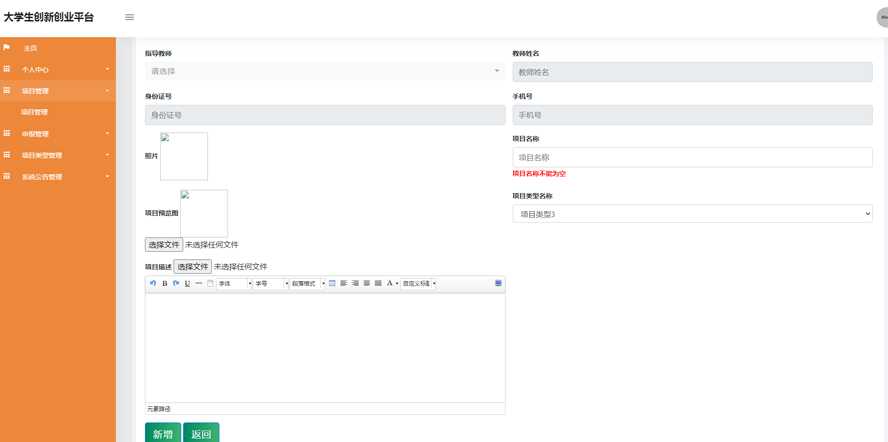
Task: Justify text in the editor
Action: pyautogui.click(x=378, y=283)
